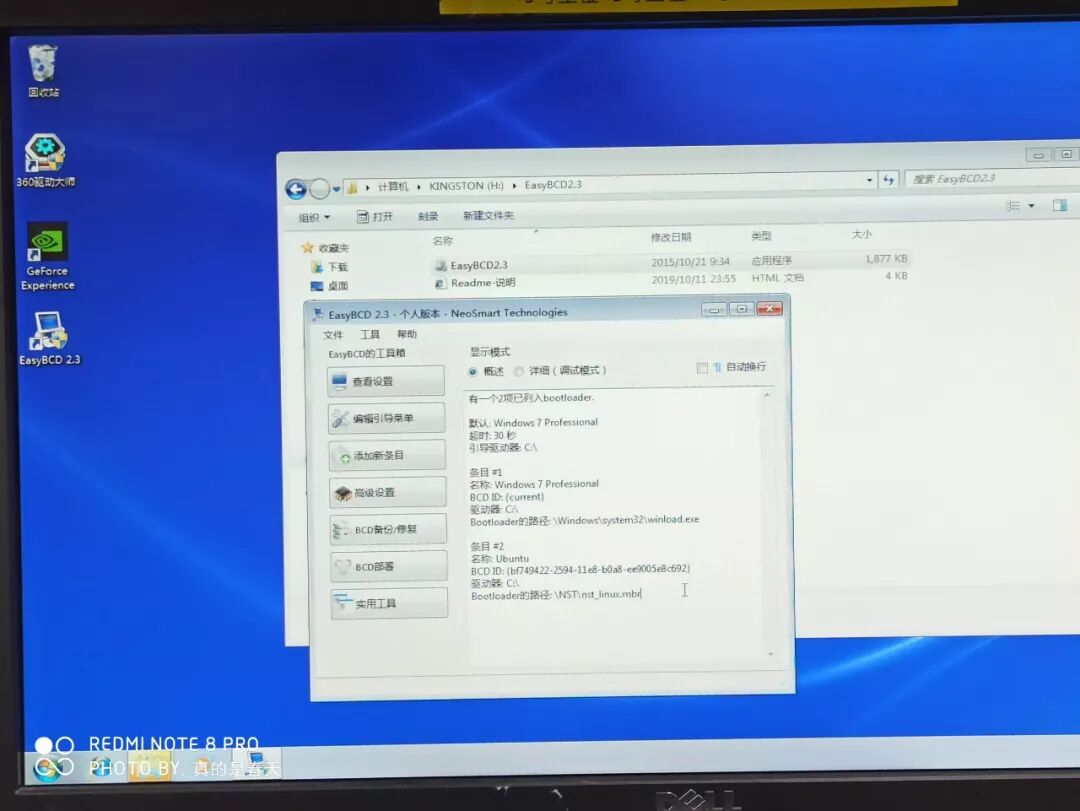Select the EasyBCD2.3 breadcrumb segment

click(552, 185)
